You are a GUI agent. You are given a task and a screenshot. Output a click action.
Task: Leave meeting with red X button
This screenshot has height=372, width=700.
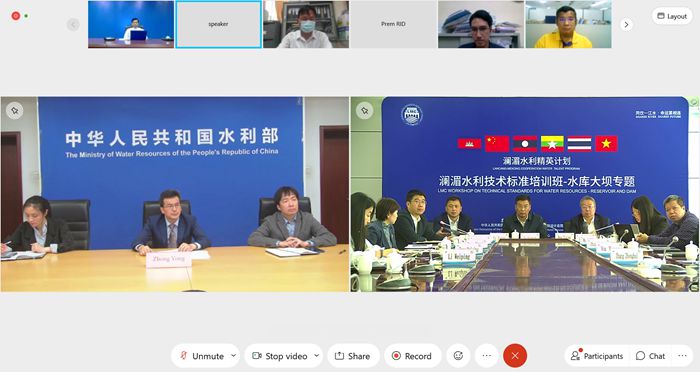click(515, 356)
